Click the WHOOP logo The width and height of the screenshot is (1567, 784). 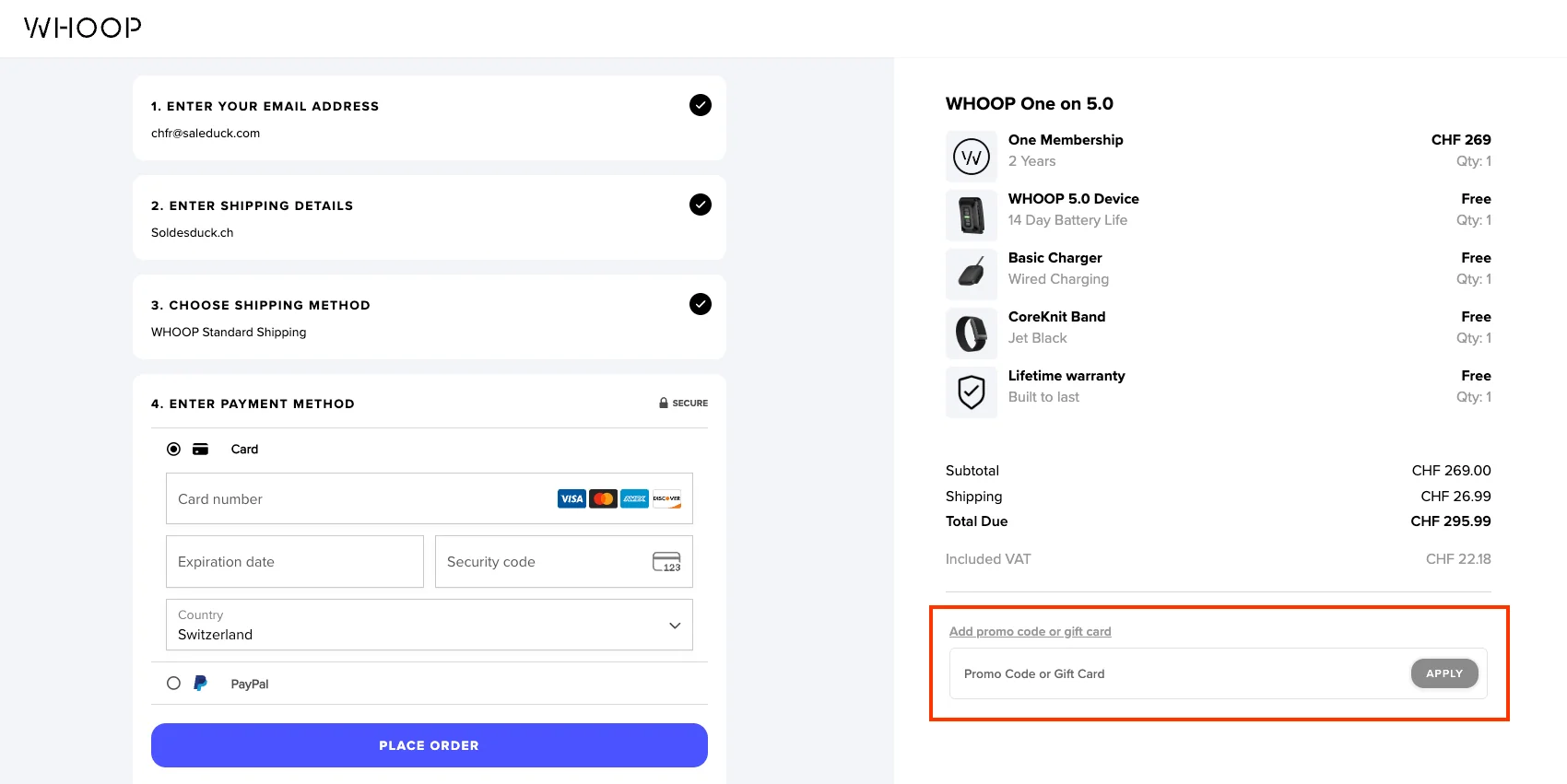pyautogui.click(x=81, y=27)
